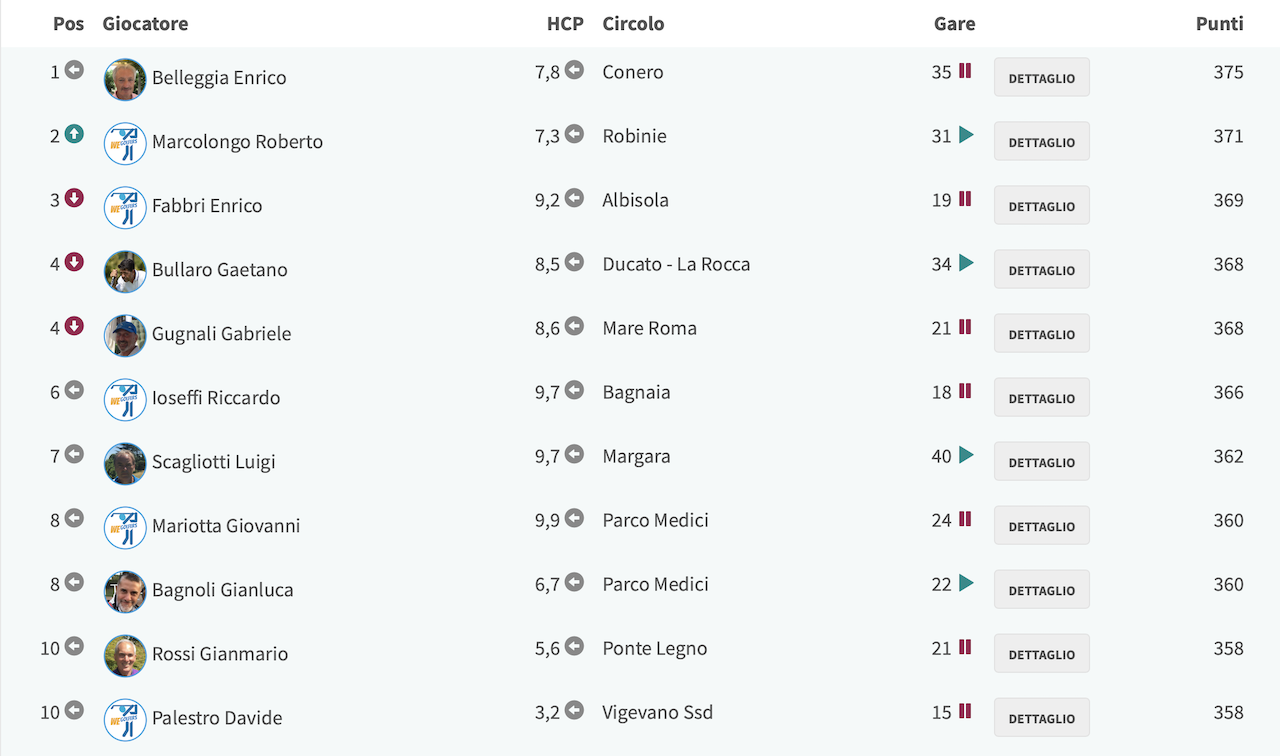Click the red down-arrow next to Fabbri Enrico's position
The width and height of the screenshot is (1280, 756).
(74, 198)
